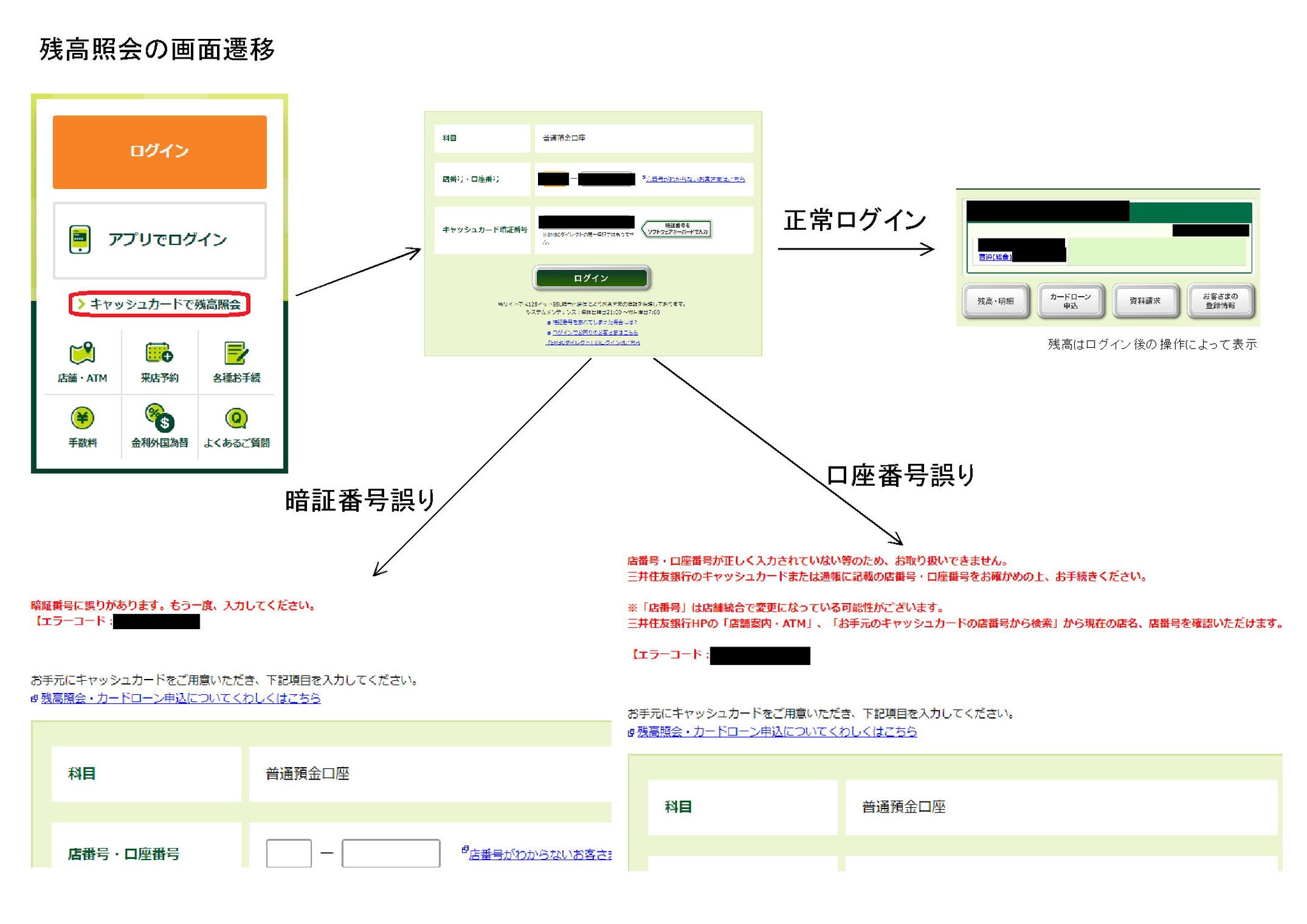
Task: Open 店番号がわからないお客さま link in the PIN-error form
Action: [540, 854]
